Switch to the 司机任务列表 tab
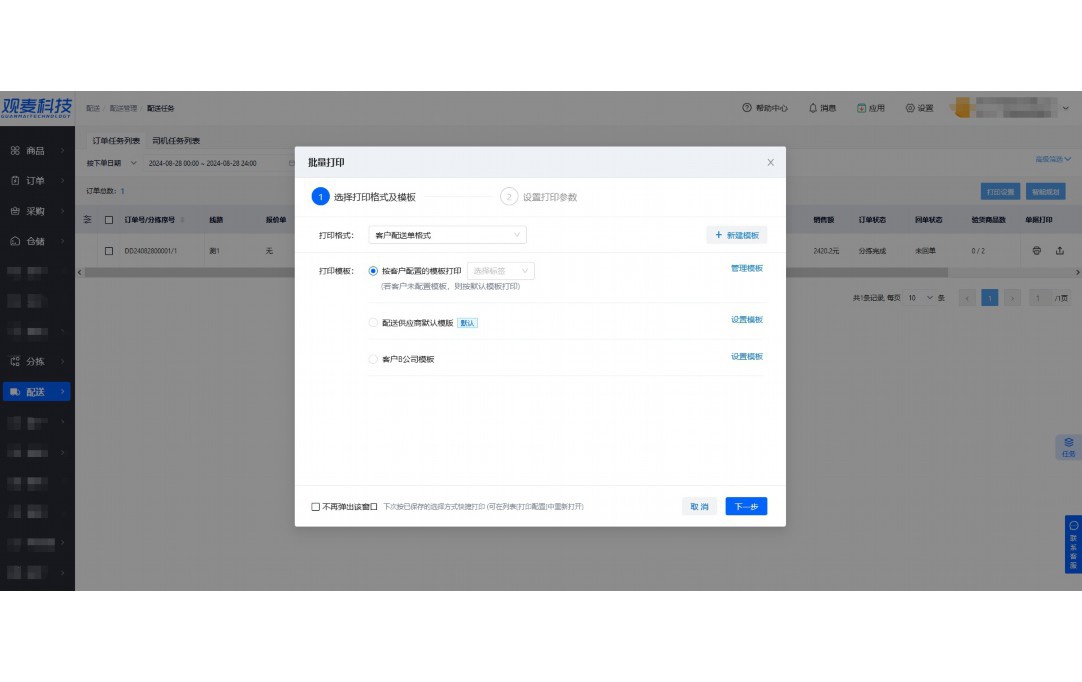Image resolution: width=1082 pixels, height=682 pixels. pyautogui.click(x=176, y=141)
